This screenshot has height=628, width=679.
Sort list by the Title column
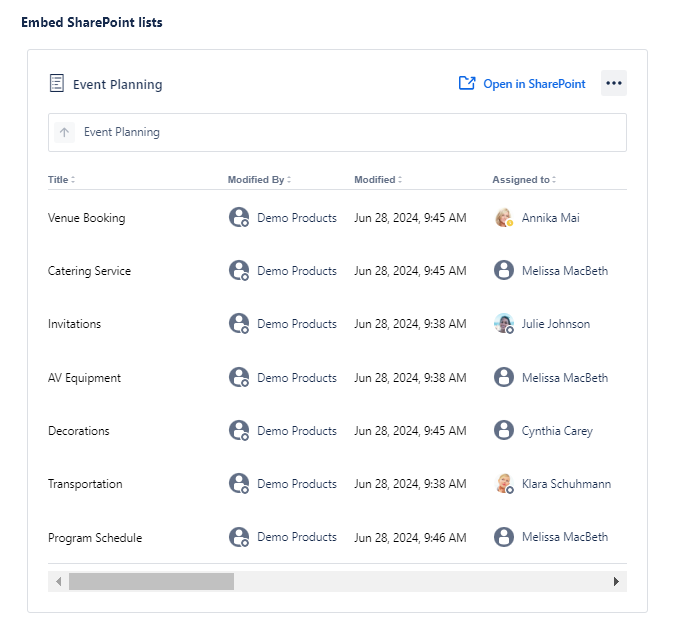click(61, 180)
